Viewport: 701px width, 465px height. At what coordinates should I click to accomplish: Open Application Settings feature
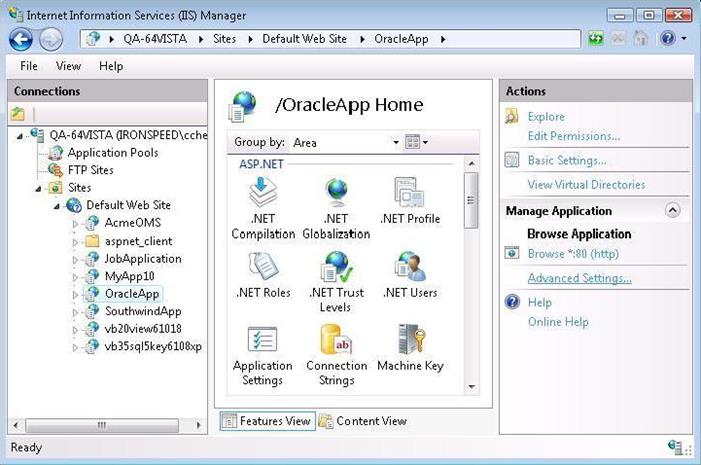point(263,355)
